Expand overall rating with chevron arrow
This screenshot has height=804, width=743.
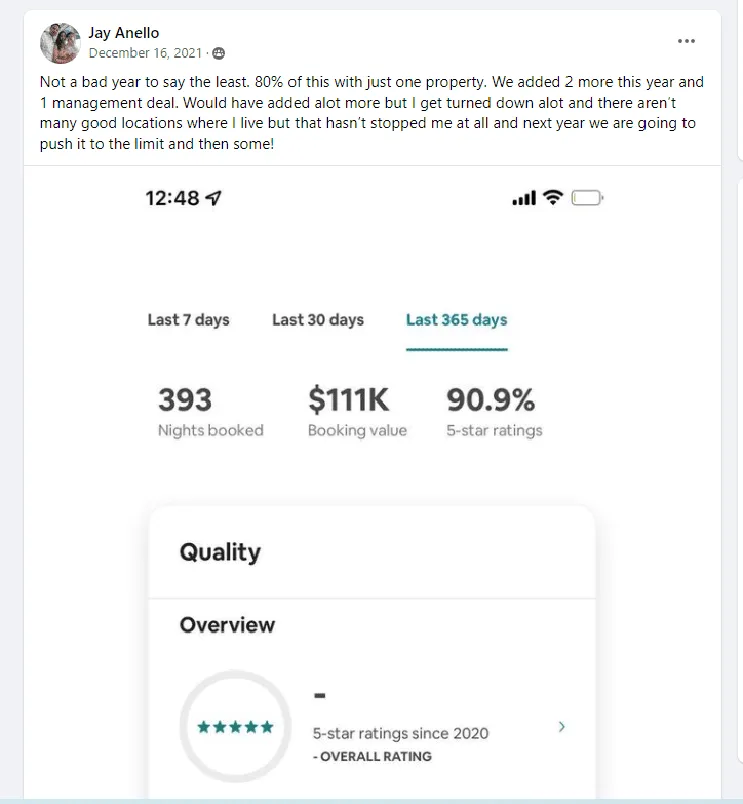(561, 727)
